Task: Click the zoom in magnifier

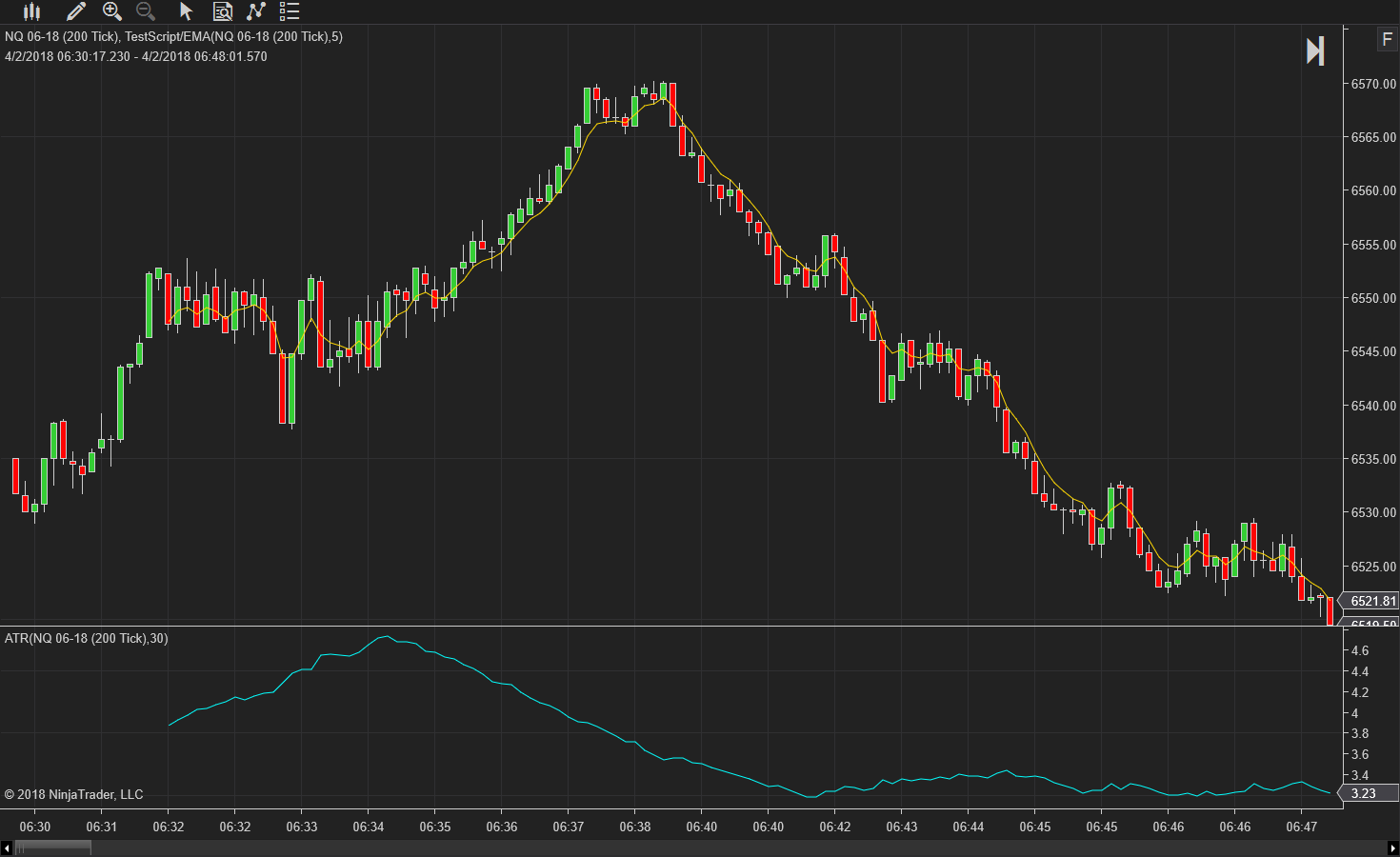Action: (112, 11)
